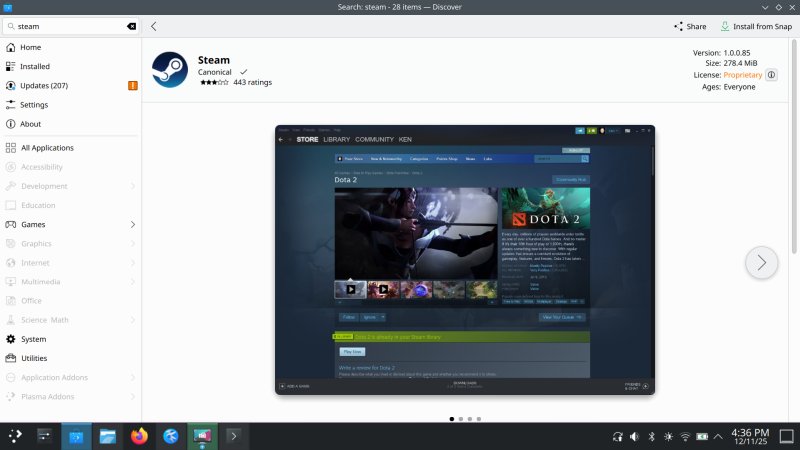This screenshot has height=450, width=800.
Task: Open the file manager from taskbar
Action: (108, 436)
